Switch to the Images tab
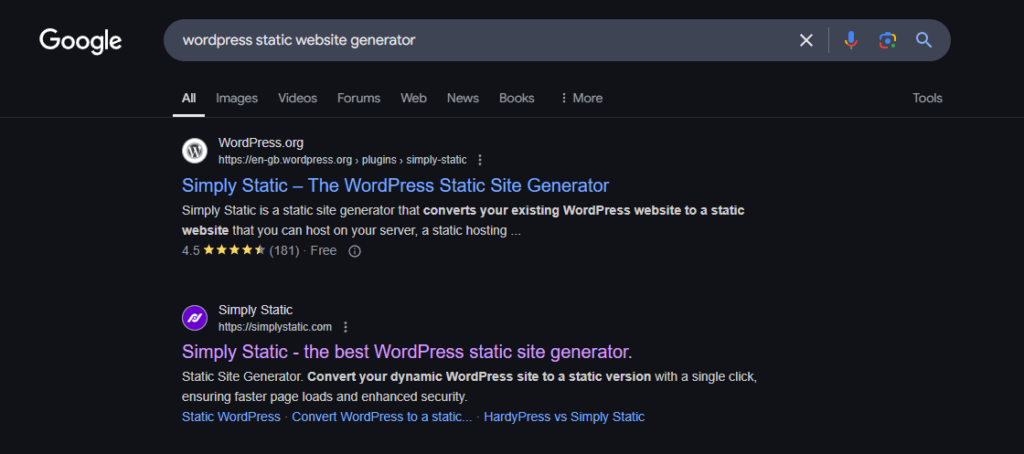The height and width of the screenshot is (454, 1024). (237, 98)
